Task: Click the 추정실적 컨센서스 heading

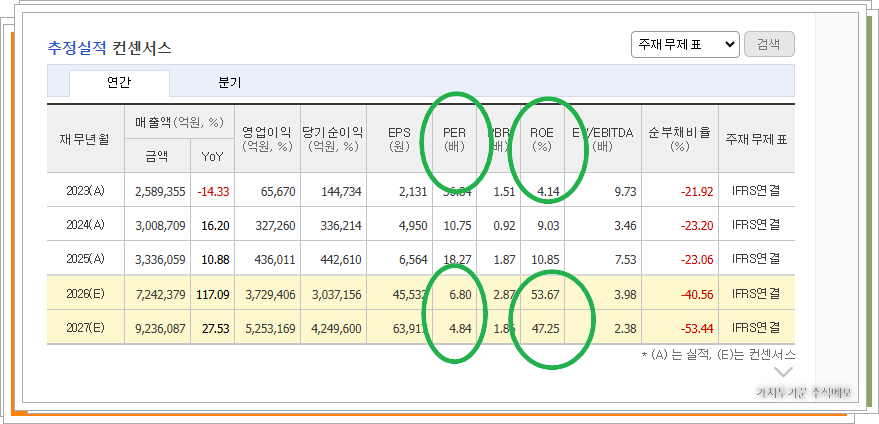Action: tap(109, 48)
